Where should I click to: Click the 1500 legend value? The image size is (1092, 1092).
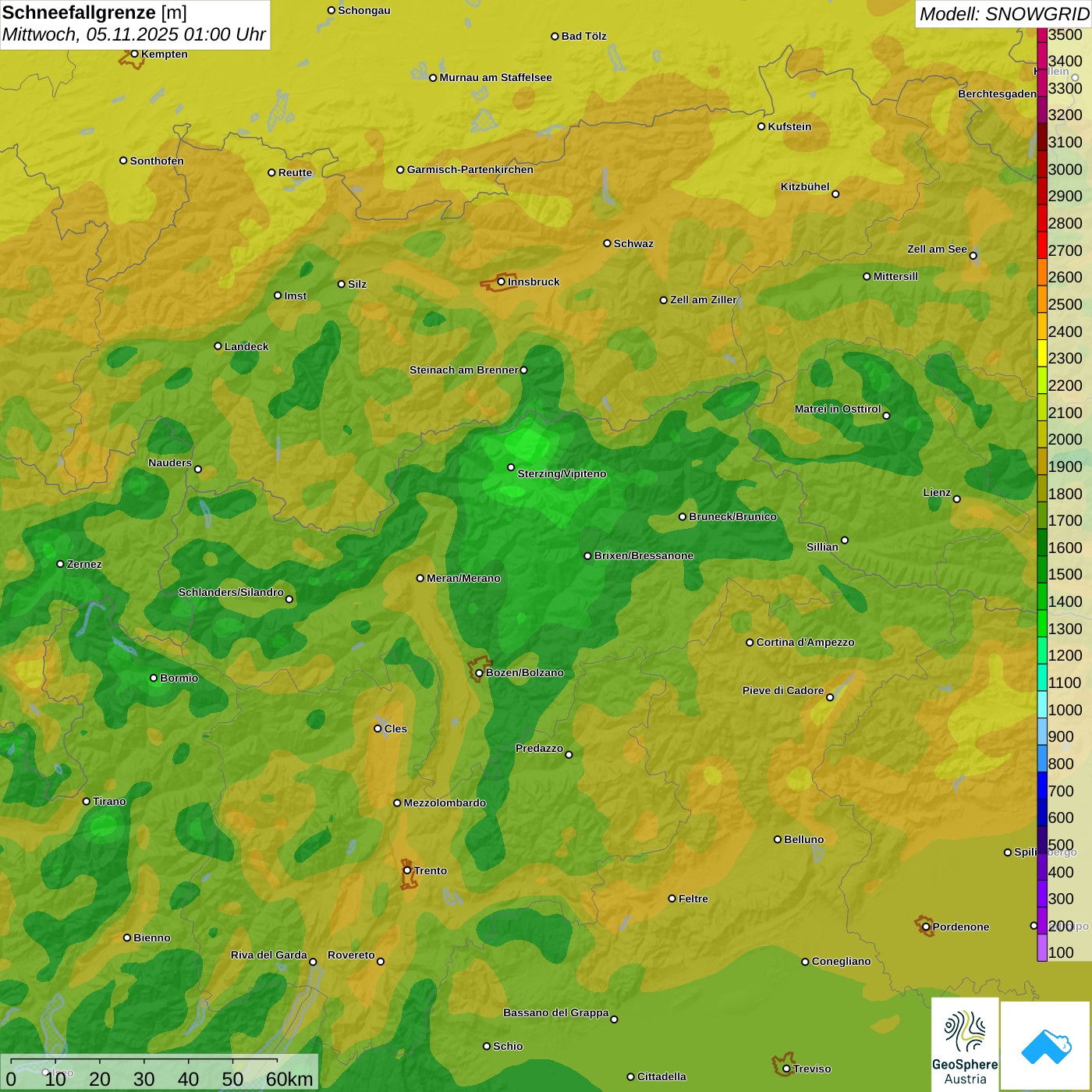tap(1065, 574)
